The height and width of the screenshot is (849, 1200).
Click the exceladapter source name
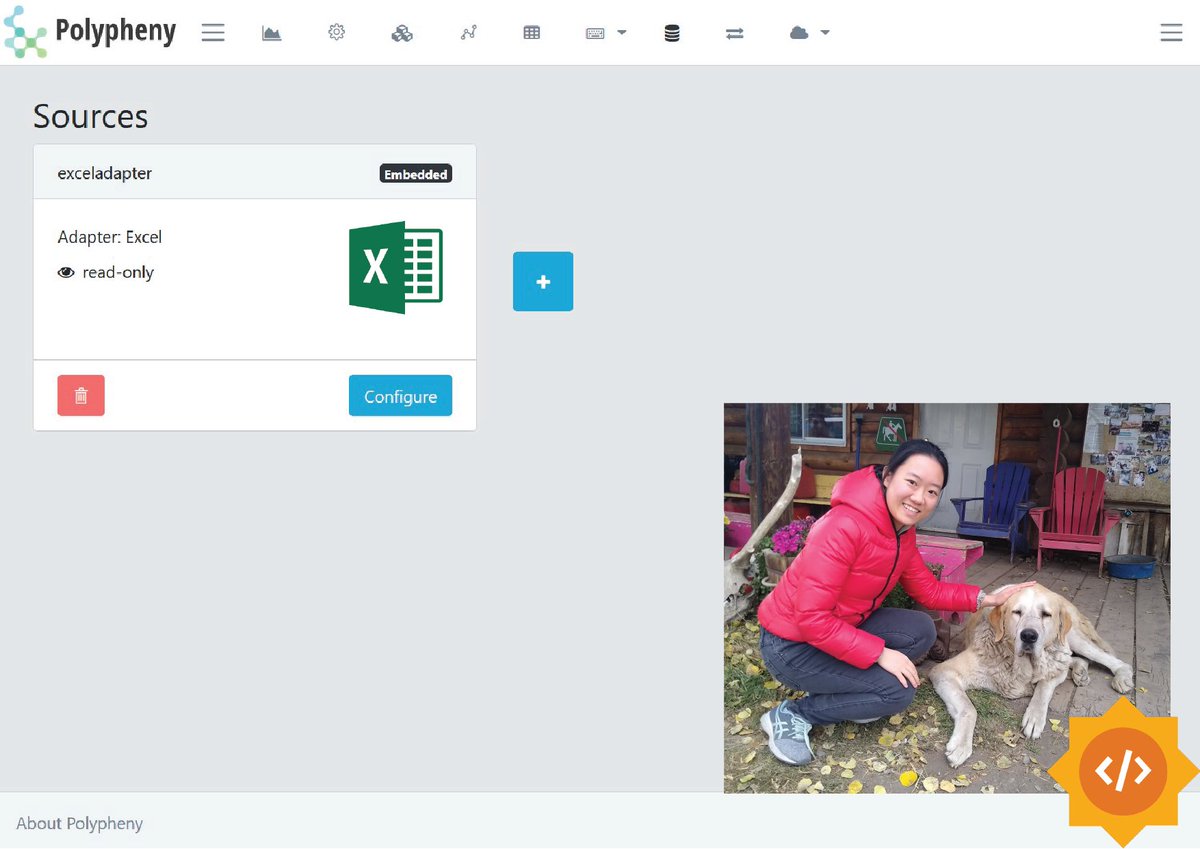pyautogui.click(x=105, y=173)
